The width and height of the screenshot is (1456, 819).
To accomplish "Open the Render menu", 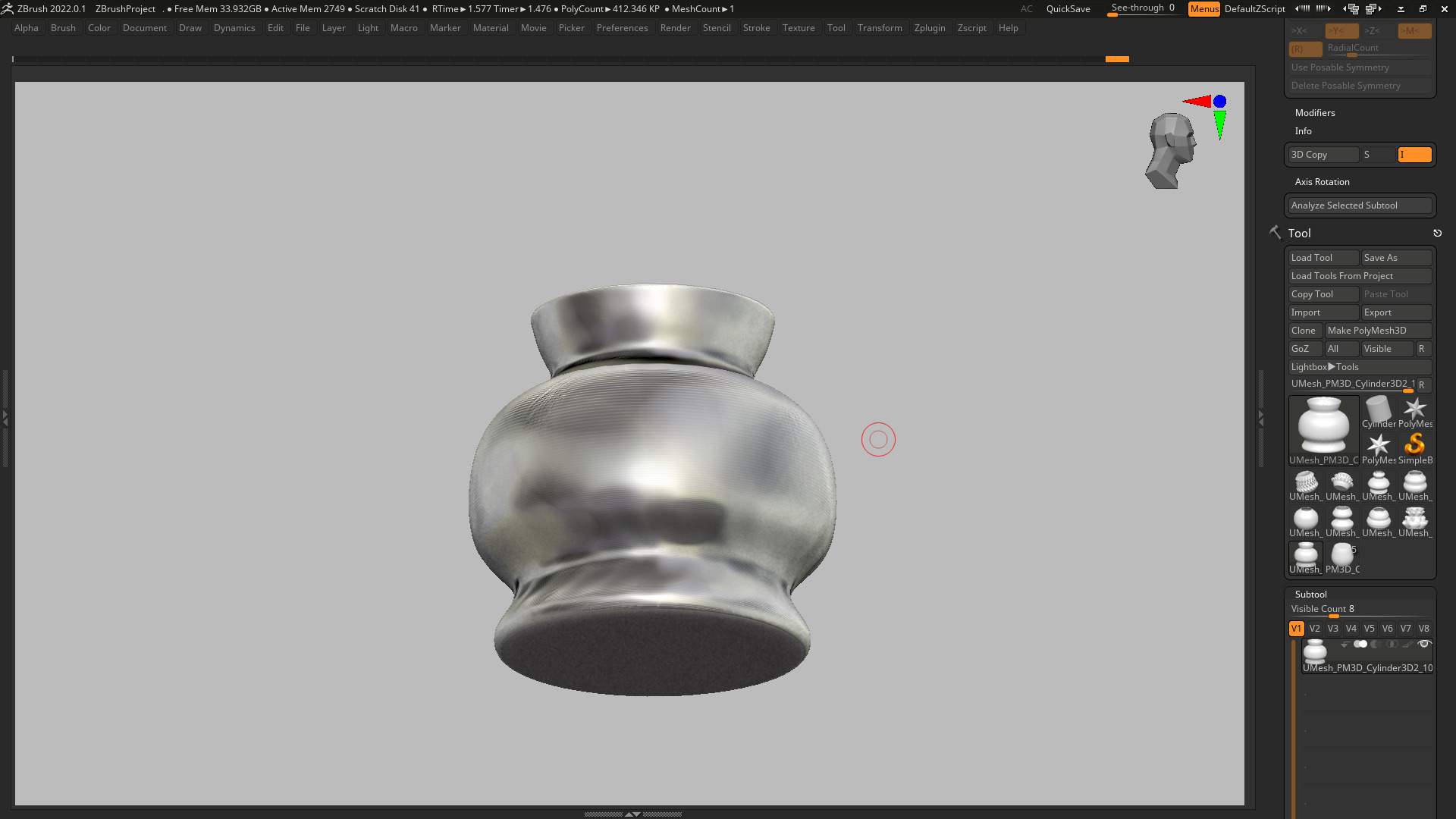I will pyautogui.click(x=675, y=28).
